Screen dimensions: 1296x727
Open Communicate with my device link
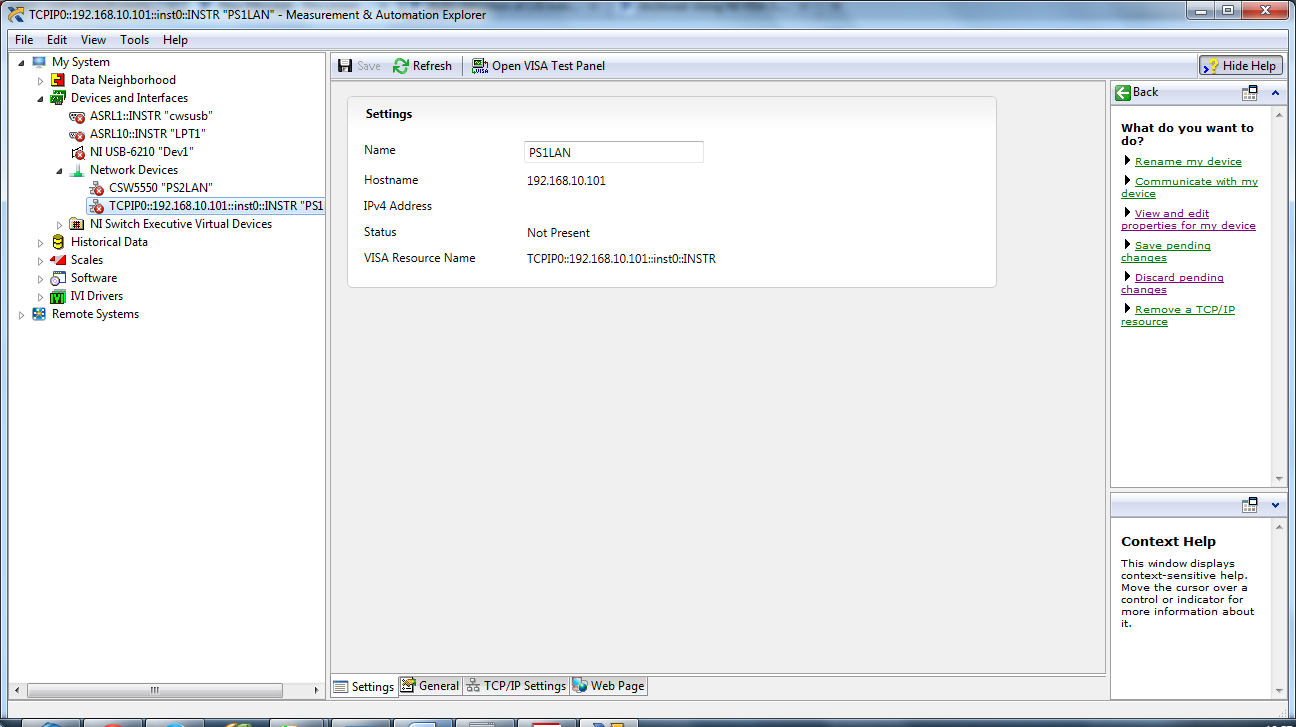[x=1189, y=187]
